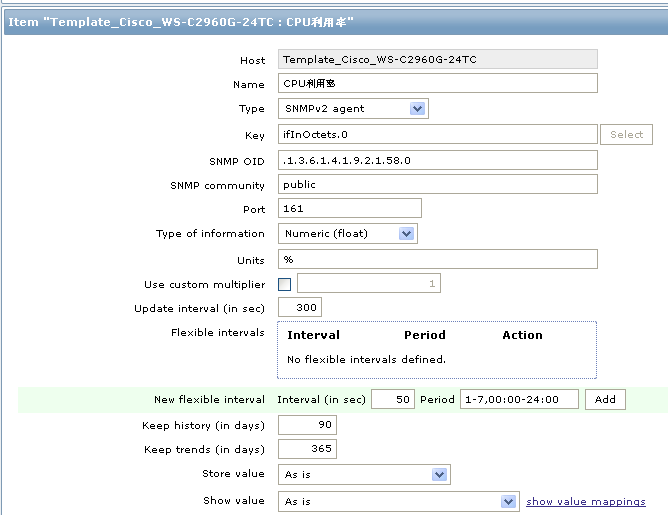The height and width of the screenshot is (515, 668).
Task: Click the 'Flexible intervals' label
Action: [x=218, y=332]
